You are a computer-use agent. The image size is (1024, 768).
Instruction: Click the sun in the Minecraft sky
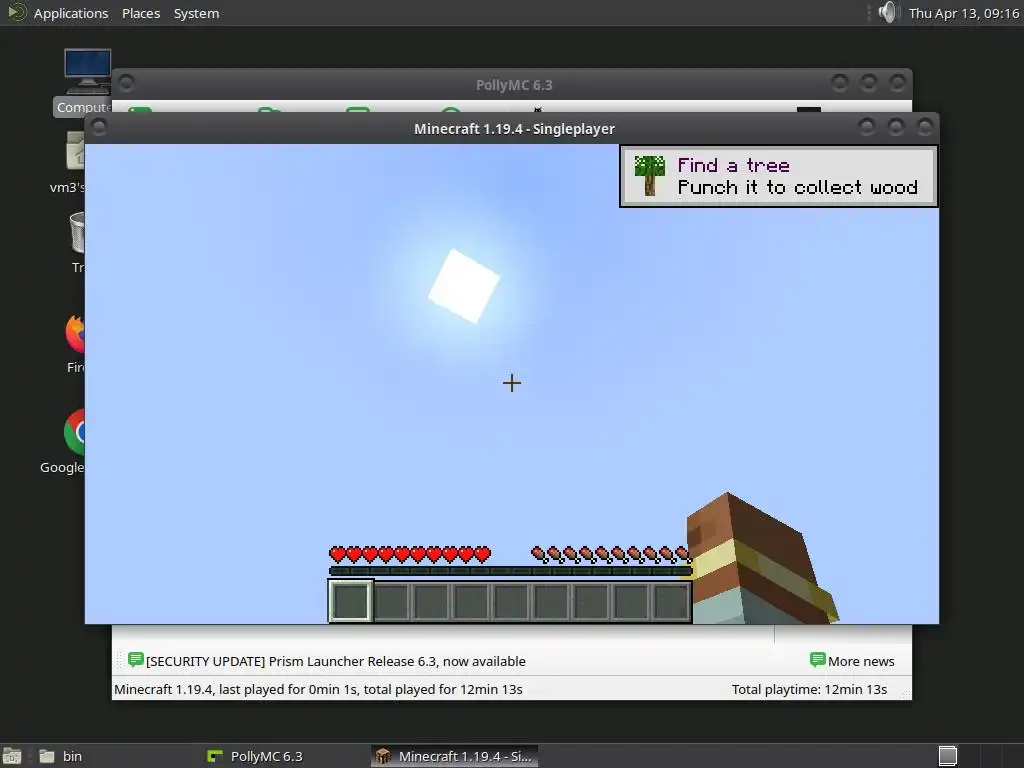(x=464, y=286)
